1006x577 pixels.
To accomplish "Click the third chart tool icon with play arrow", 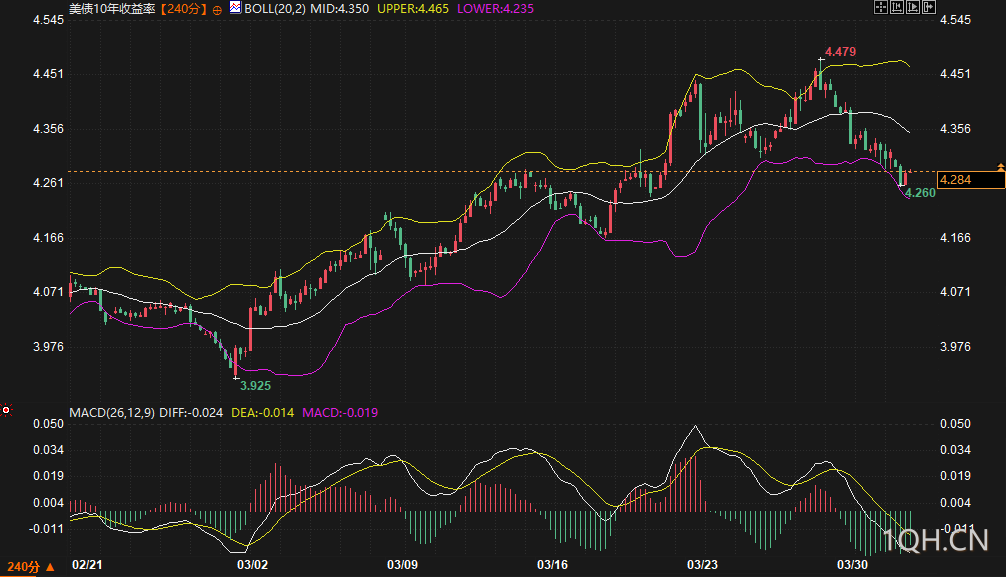I will 913,7.
